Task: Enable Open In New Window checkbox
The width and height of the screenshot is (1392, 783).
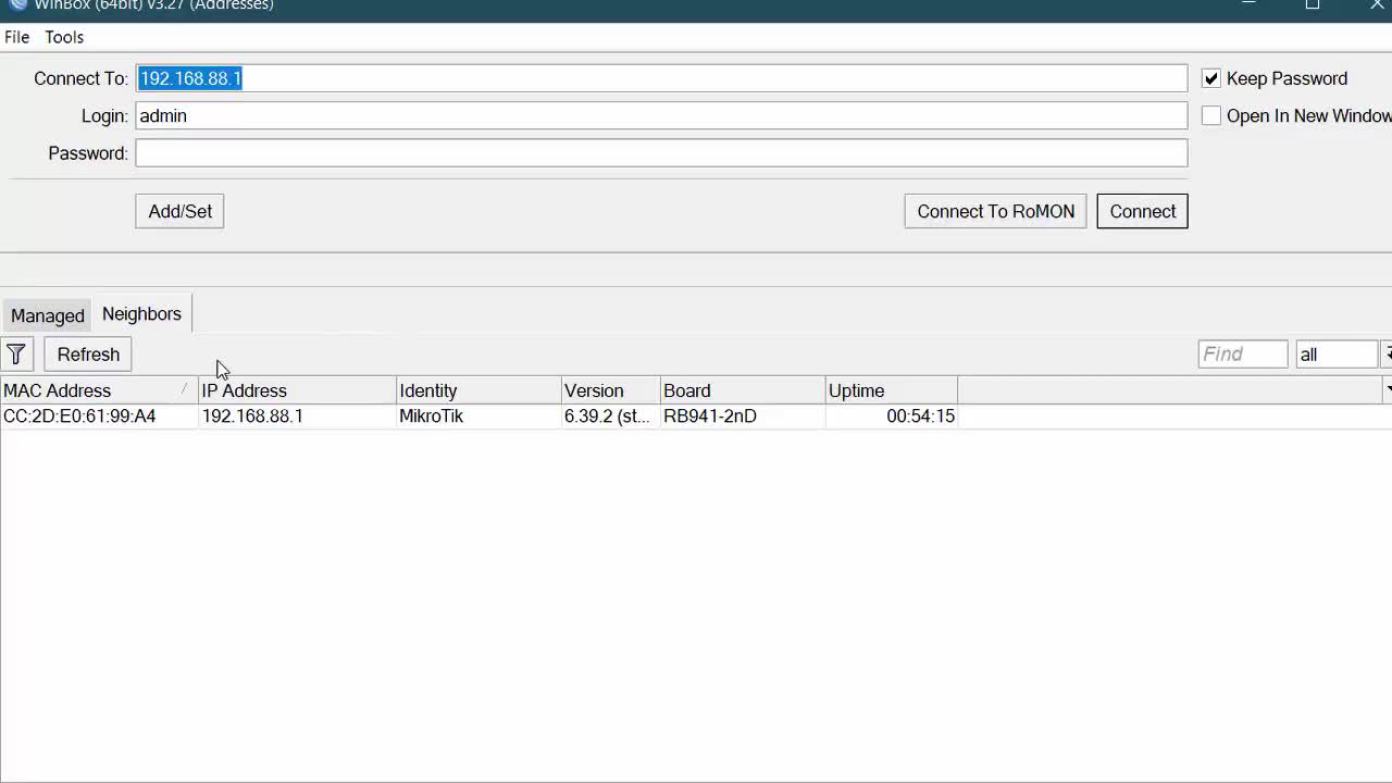Action: [1211, 116]
